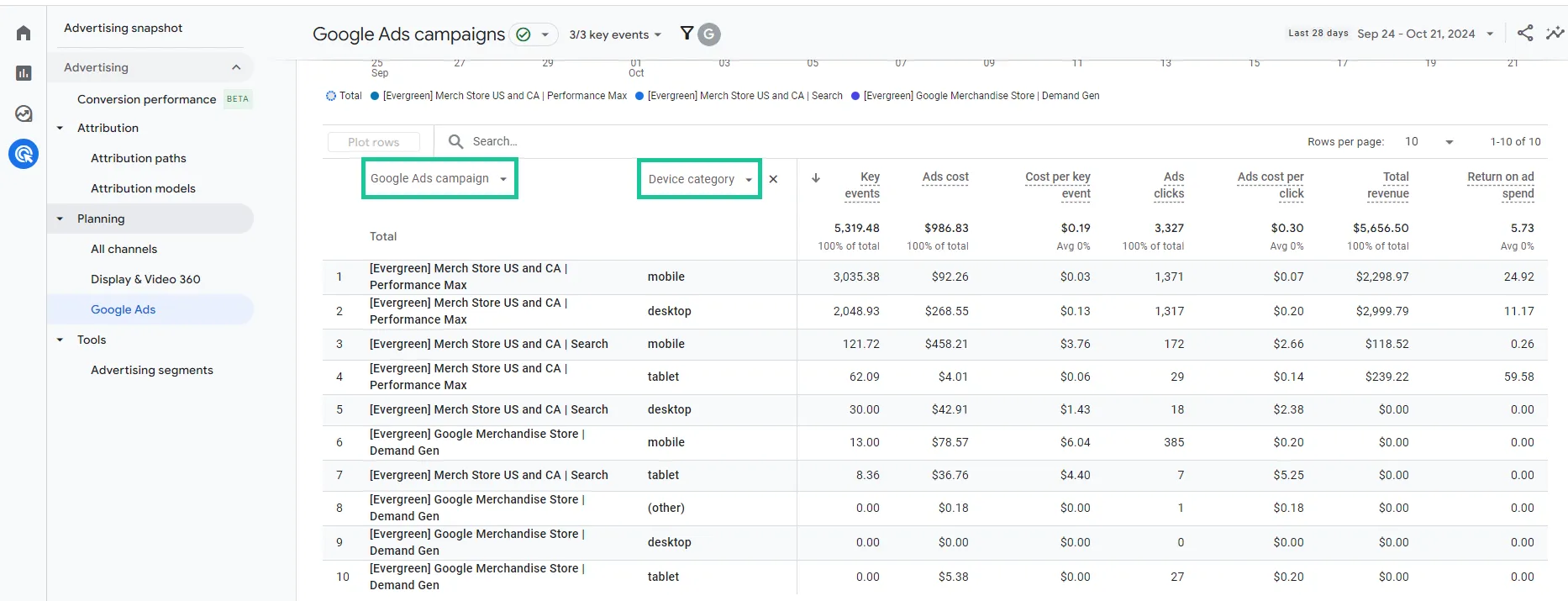The image size is (1568, 601).
Task: Click row 3 Merch Store Search campaign name
Action: click(x=488, y=344)
